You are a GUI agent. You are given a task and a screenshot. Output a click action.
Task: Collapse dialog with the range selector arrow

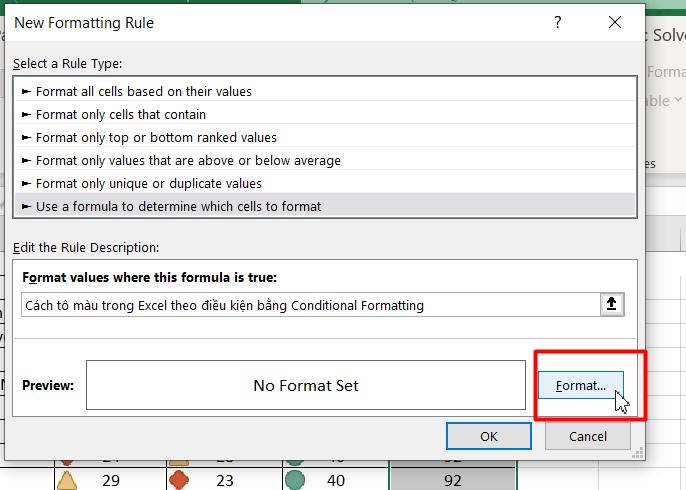click(612, 304)
